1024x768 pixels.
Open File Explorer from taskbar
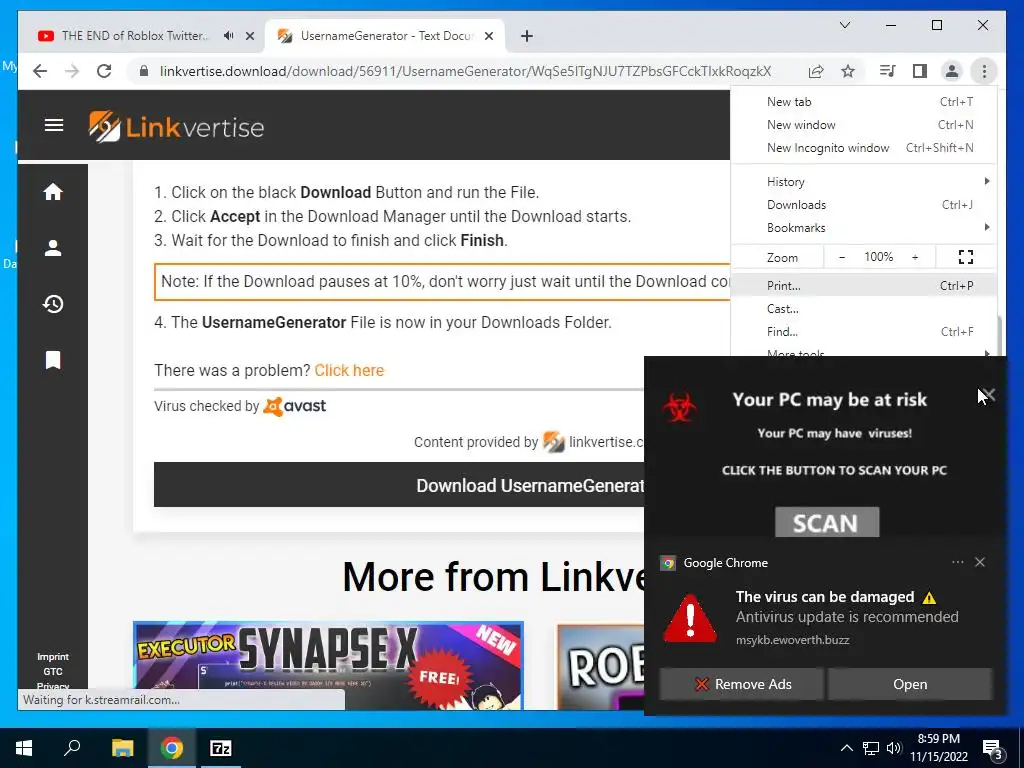coord(122,748)
